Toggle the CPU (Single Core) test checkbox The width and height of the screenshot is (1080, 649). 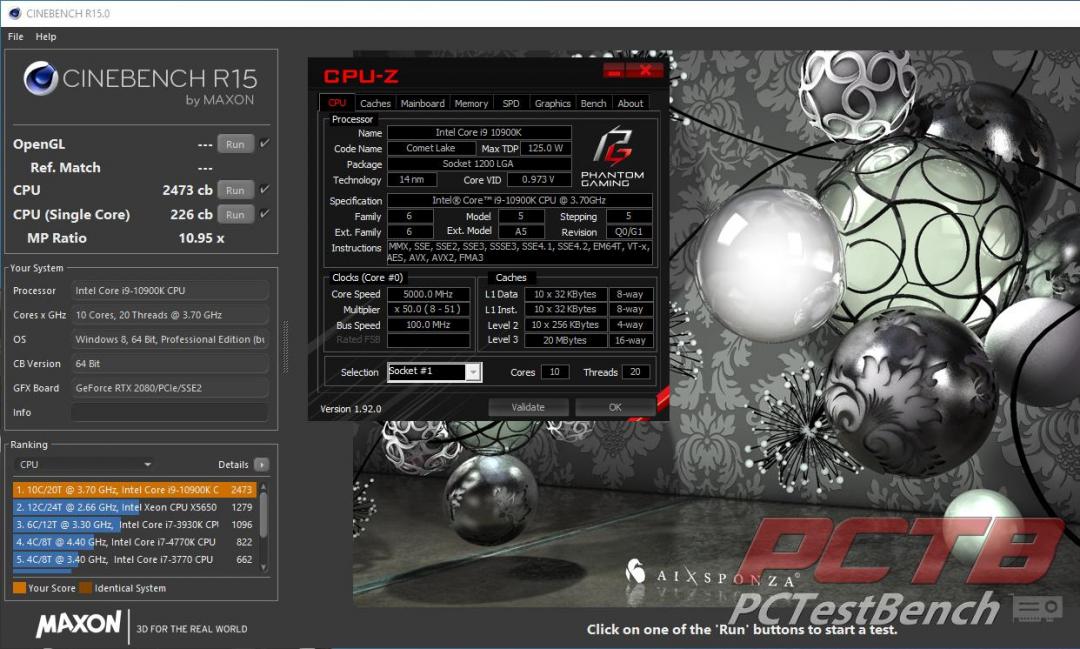[264, 214]
